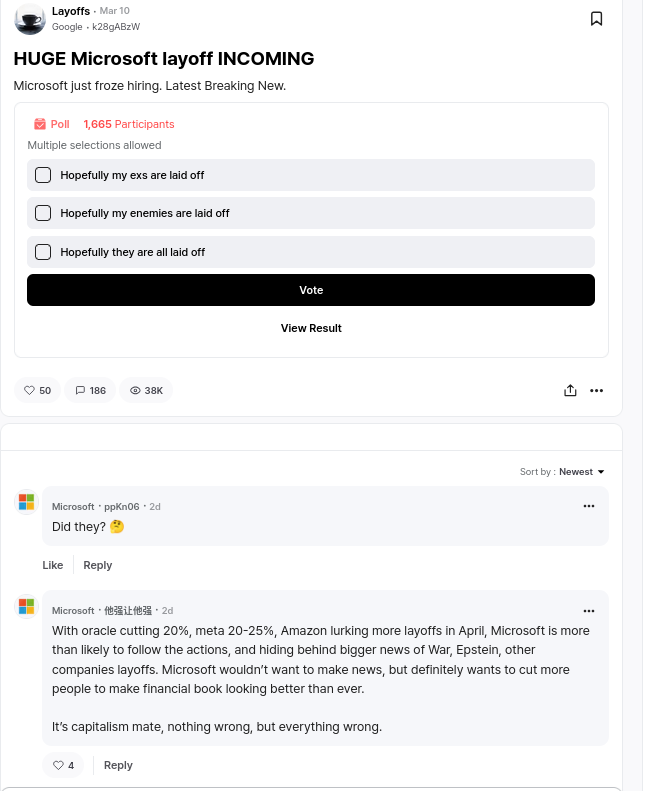Open the Layoffs channel link
The height and width of the screenshot is (791, 650).
(x=71, y=11)
